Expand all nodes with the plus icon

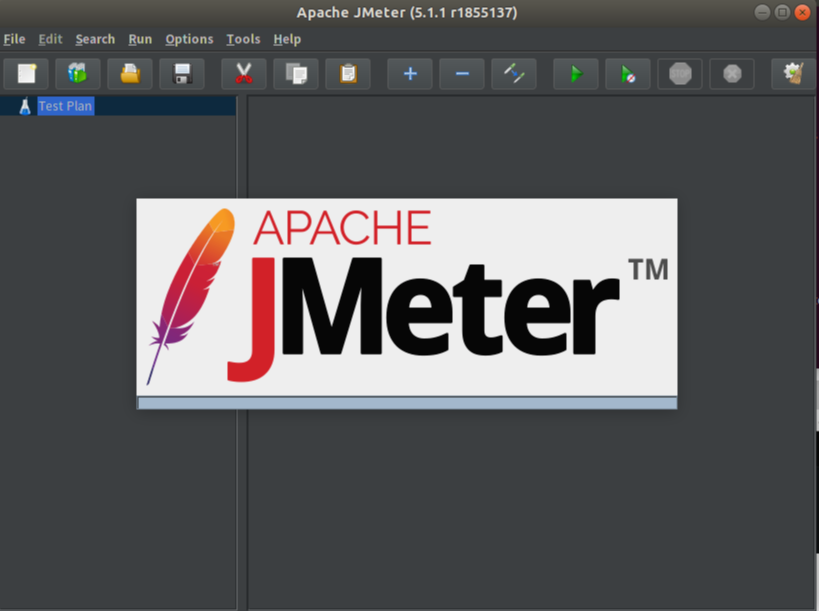[x=410, y=74]
